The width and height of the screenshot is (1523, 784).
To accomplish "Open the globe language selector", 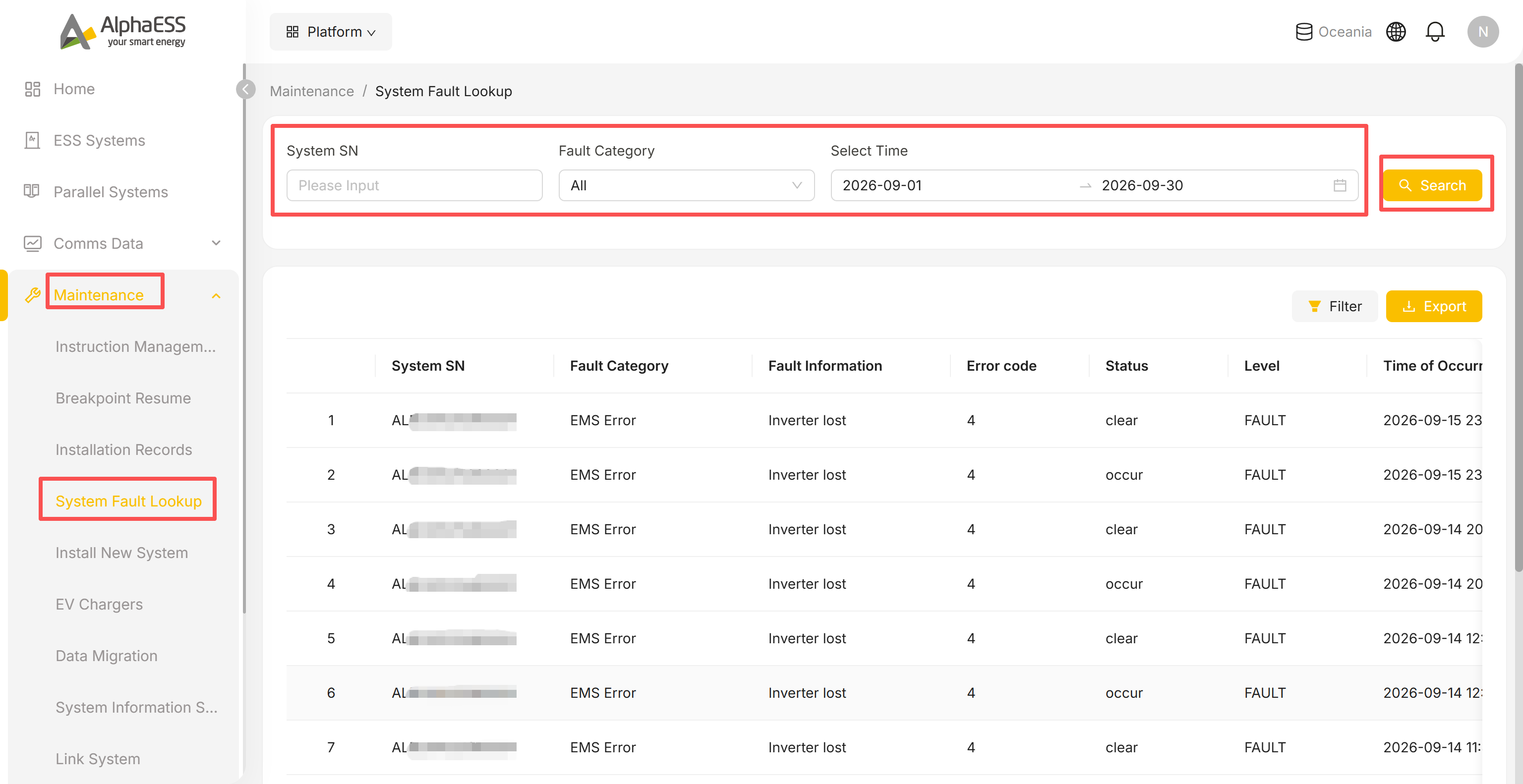I will click(1396, 32).
